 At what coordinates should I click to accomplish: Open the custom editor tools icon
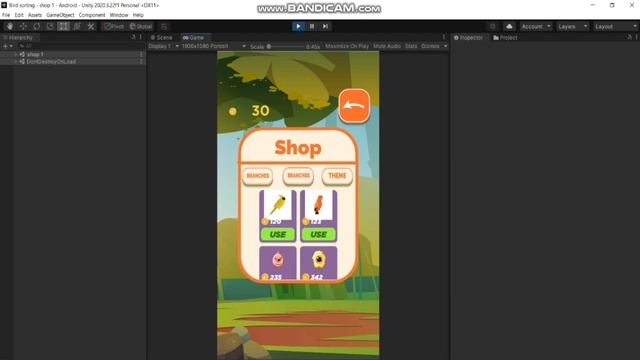pyautogui.click(x=91, y=27)
